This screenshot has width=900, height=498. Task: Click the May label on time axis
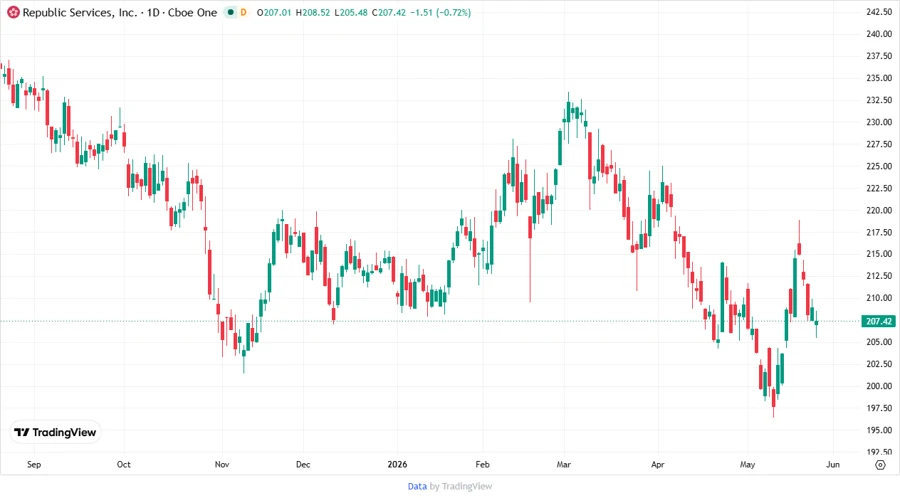point(747,464)
